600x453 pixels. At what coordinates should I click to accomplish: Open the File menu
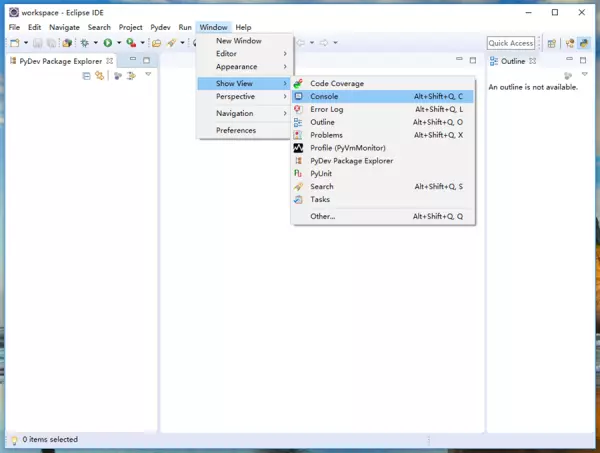(14, 27)
